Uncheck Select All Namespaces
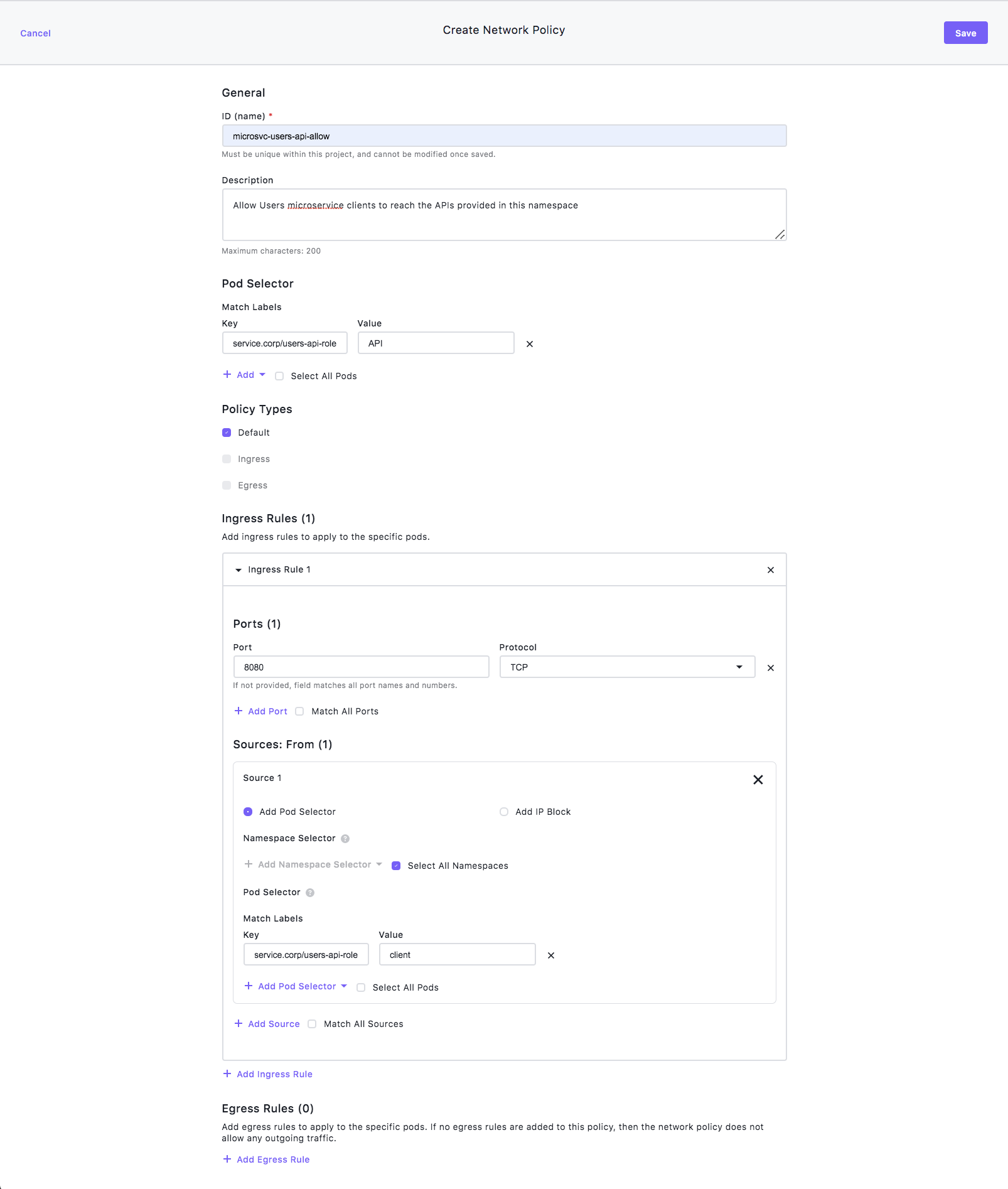The image size is (1008, 1189). (396, 866)
